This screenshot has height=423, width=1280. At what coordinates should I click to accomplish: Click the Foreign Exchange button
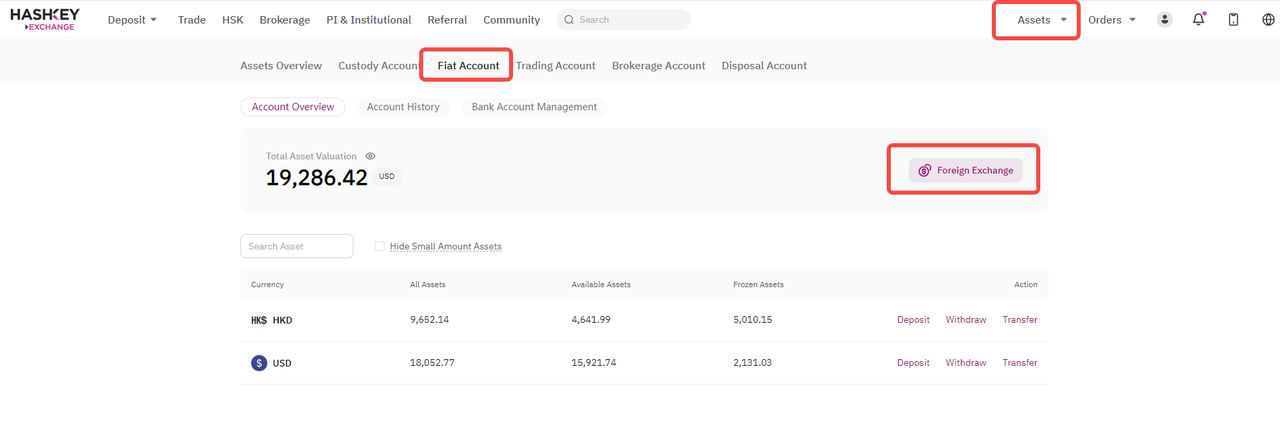point(965,170)
